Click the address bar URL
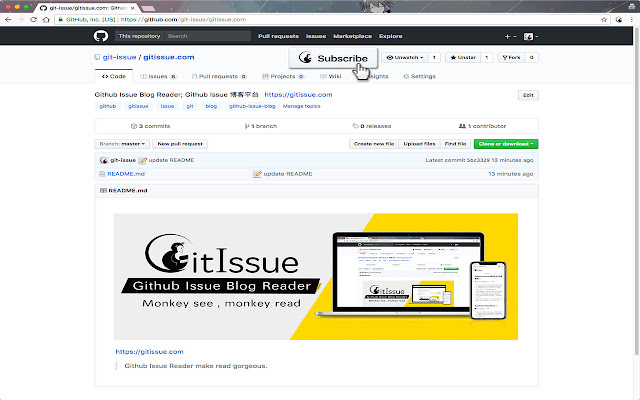 click(183, 19)
